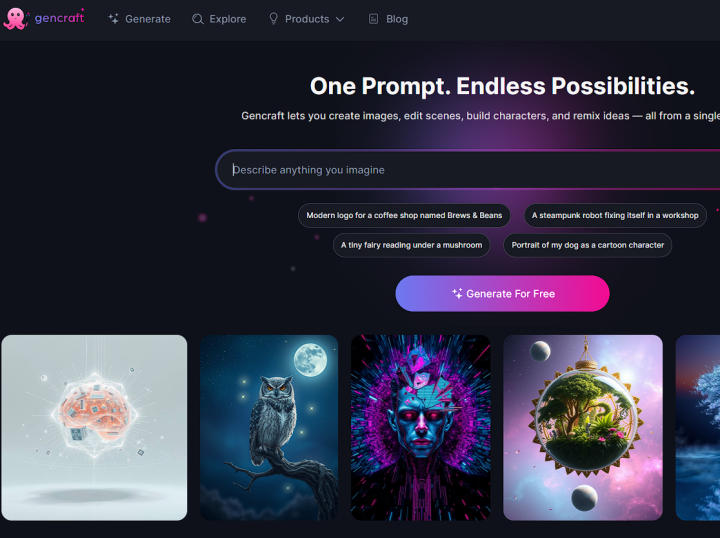Screen dimensions: 720x538
Task: Click the Generate For Free button
Action: 502,293
